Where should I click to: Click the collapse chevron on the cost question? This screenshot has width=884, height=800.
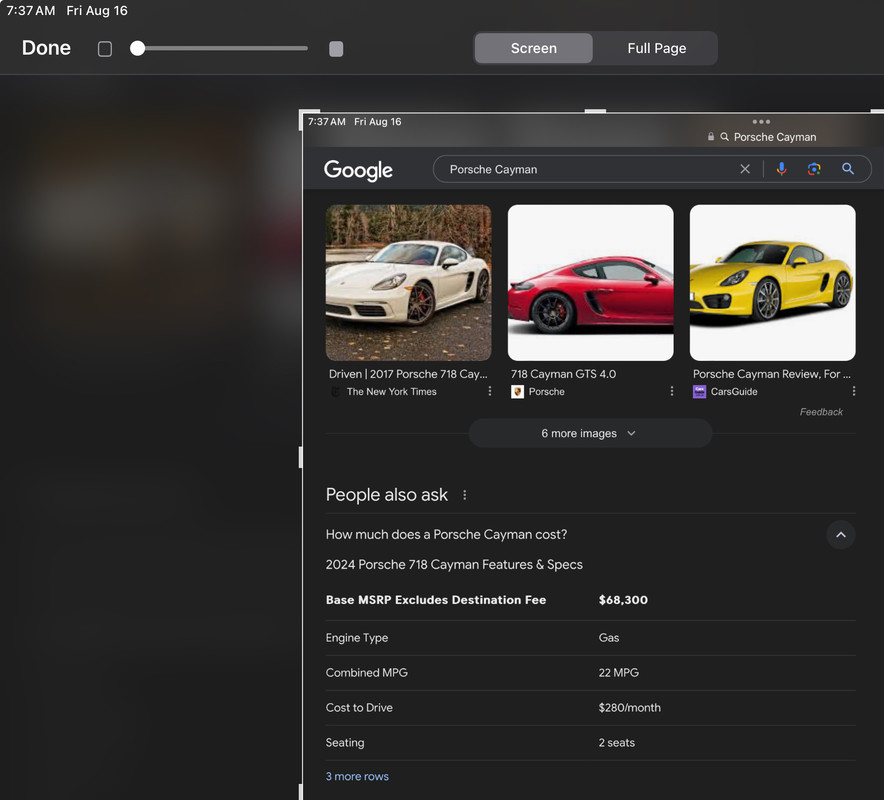[x=841, y=534]
